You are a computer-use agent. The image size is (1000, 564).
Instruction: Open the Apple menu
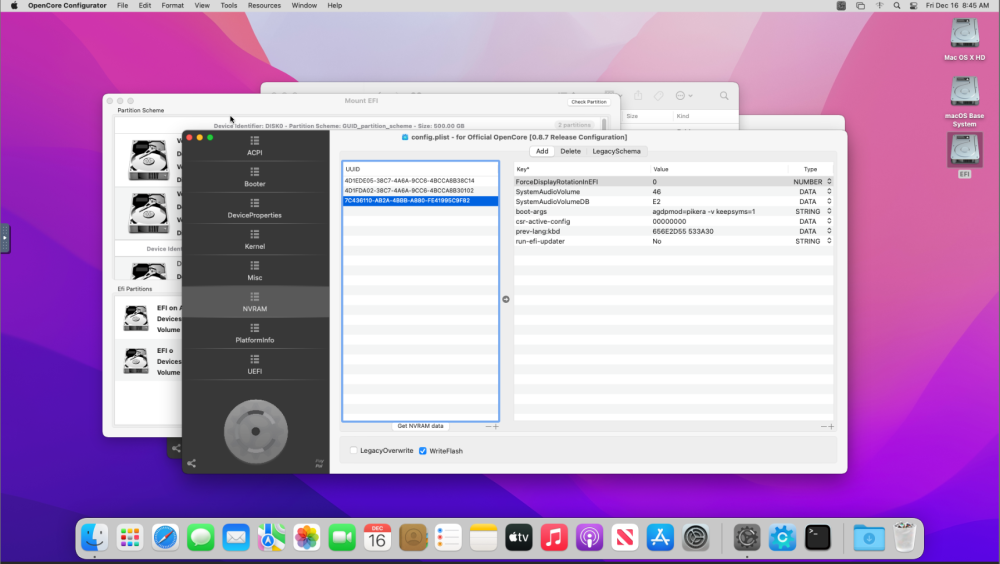point(14,5)
